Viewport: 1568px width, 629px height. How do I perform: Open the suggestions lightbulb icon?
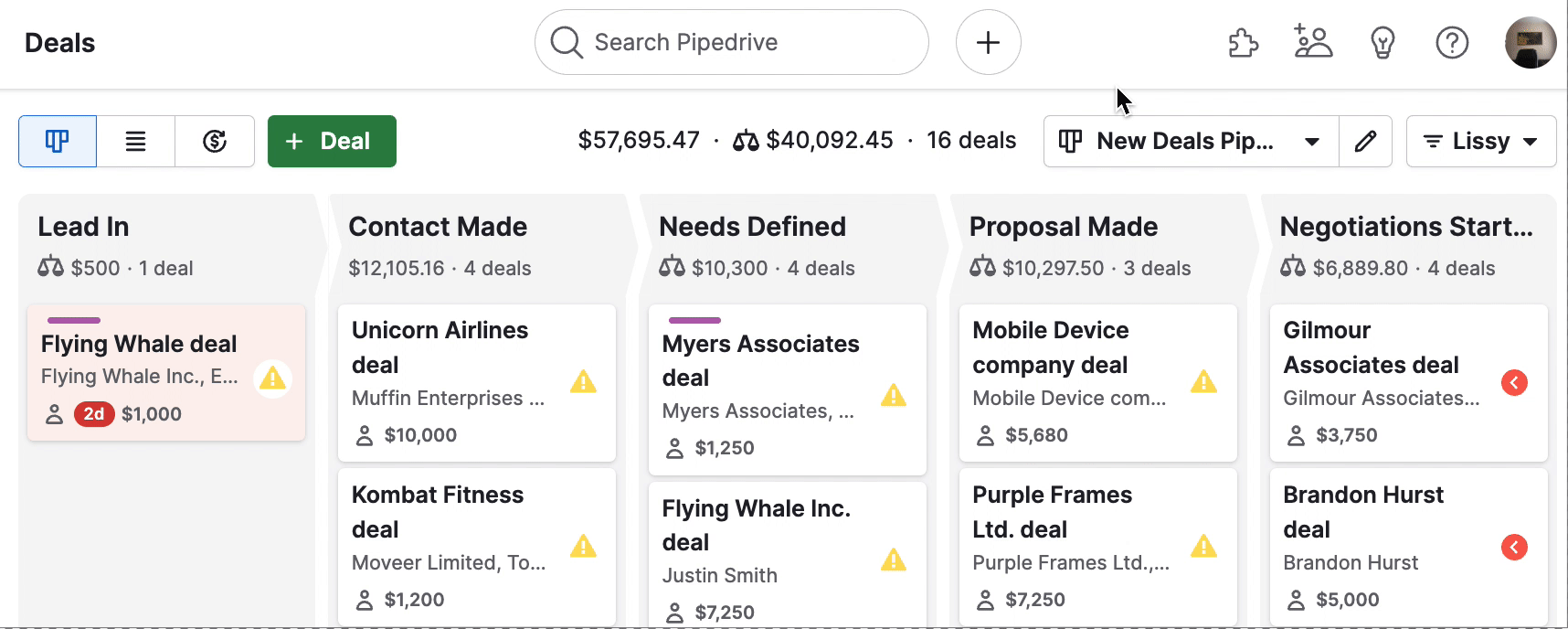[x=1383, y=42]
